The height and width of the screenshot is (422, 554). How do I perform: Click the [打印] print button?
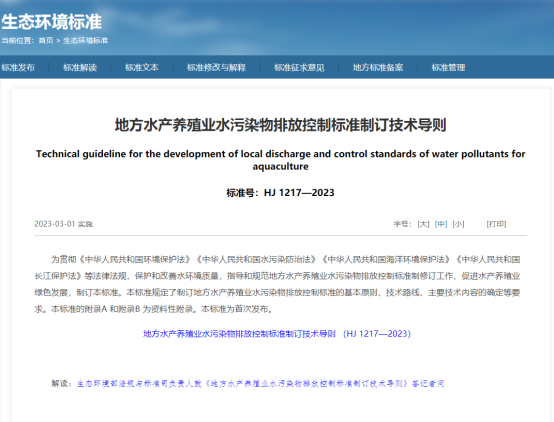tap(496, 224)
